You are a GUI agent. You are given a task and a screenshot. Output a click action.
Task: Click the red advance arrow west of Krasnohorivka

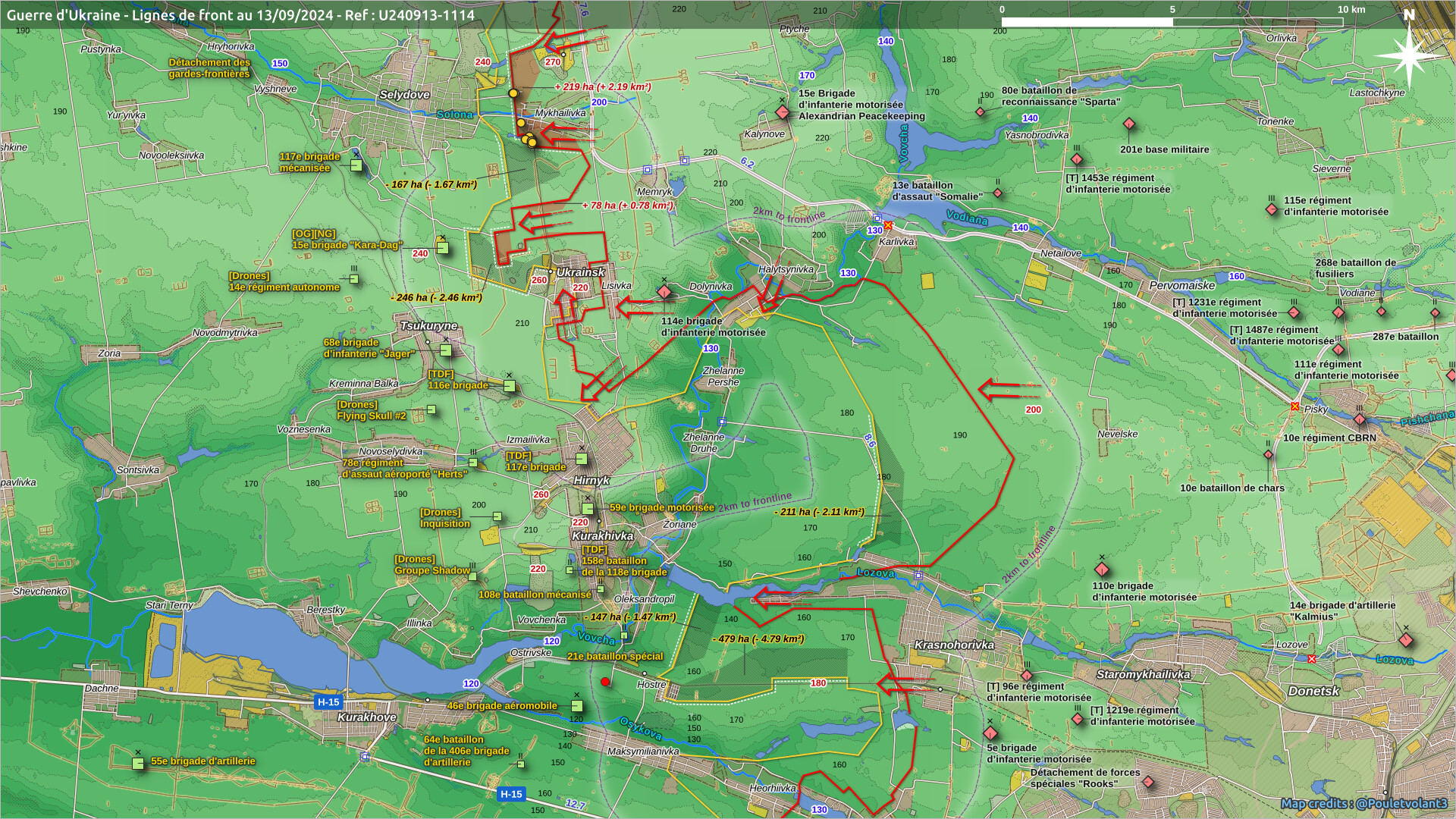click(893, 684)
